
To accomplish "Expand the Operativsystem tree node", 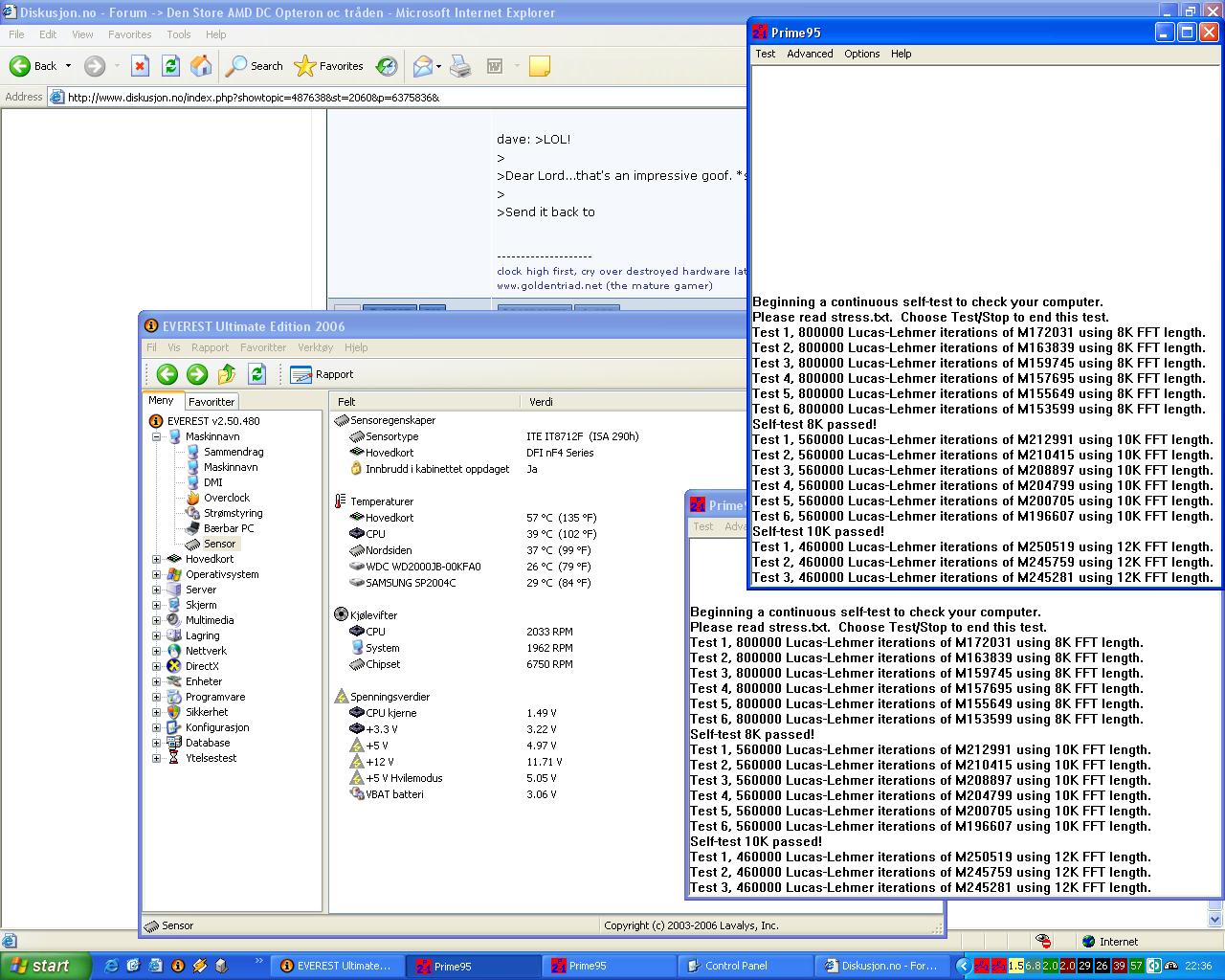I will [156, 574].
